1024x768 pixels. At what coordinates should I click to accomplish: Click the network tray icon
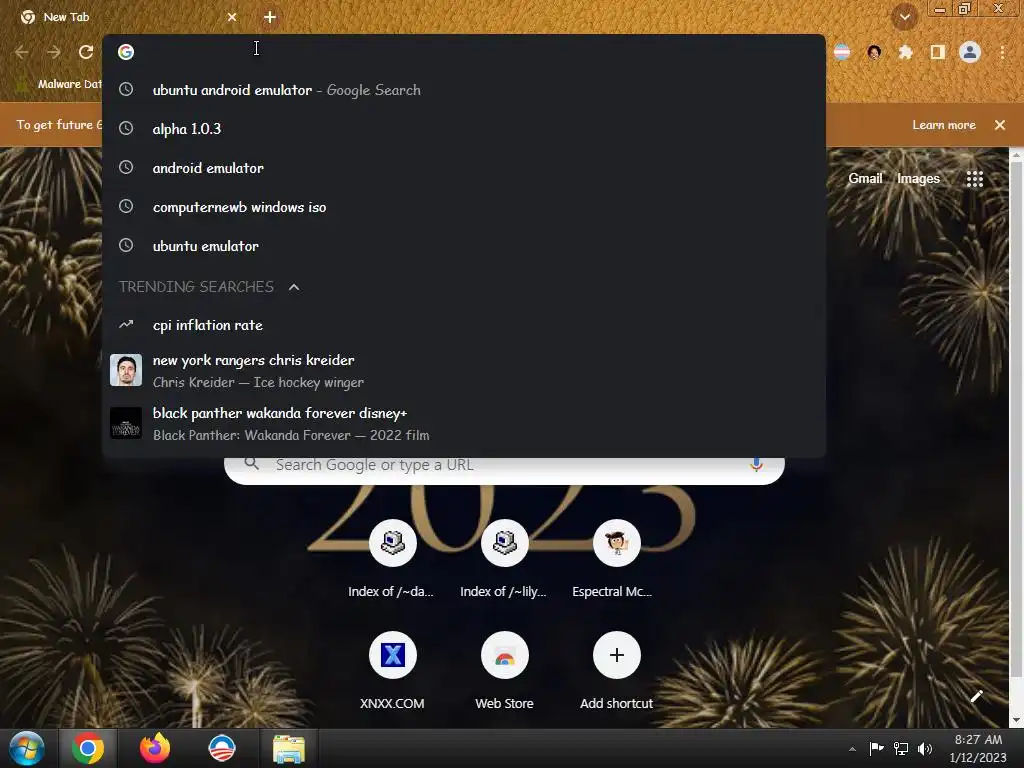[901, 749]
